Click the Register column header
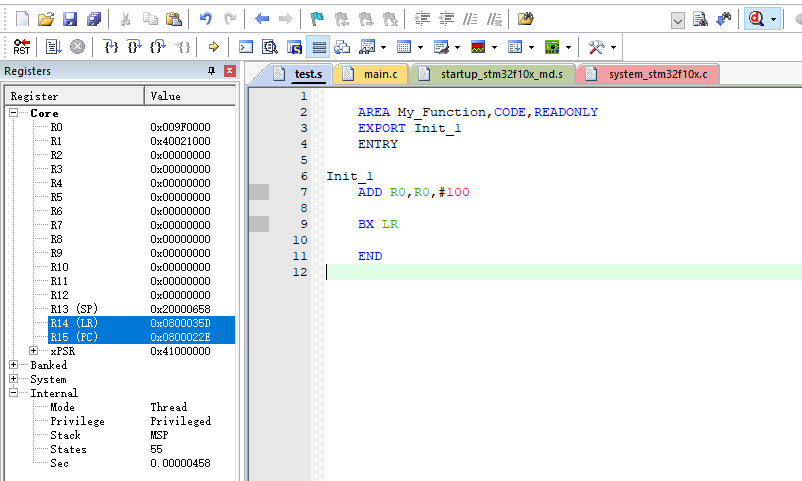802x481 pixels. tap(75, 96)
